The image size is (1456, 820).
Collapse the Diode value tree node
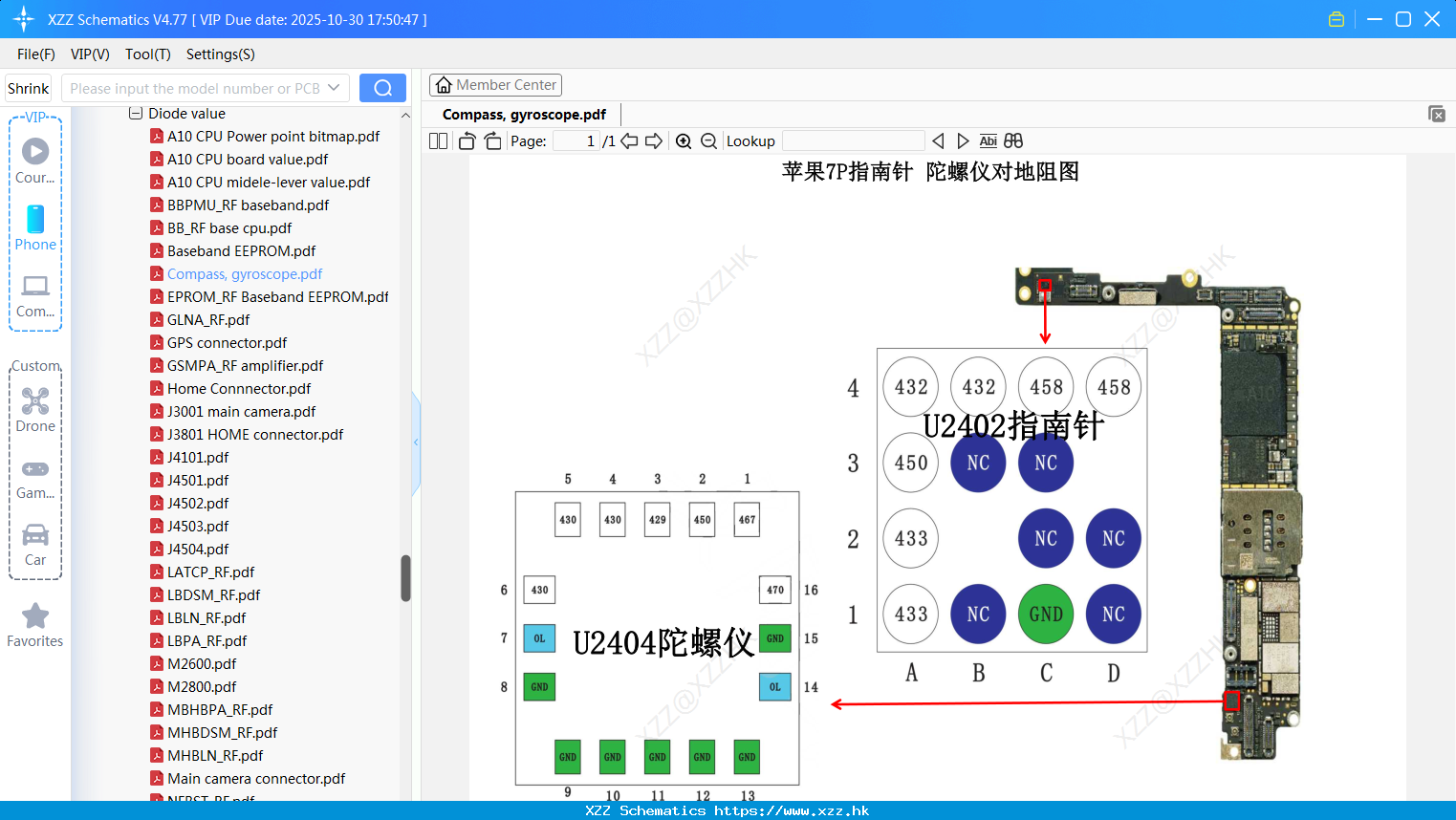coord(136,114)
